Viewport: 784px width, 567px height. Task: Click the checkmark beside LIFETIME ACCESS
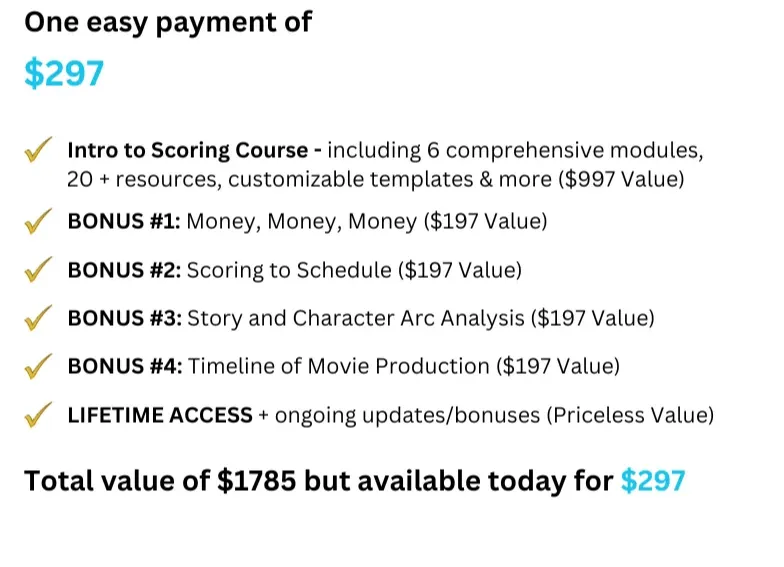pyautogui.click(x=38, y=414)
